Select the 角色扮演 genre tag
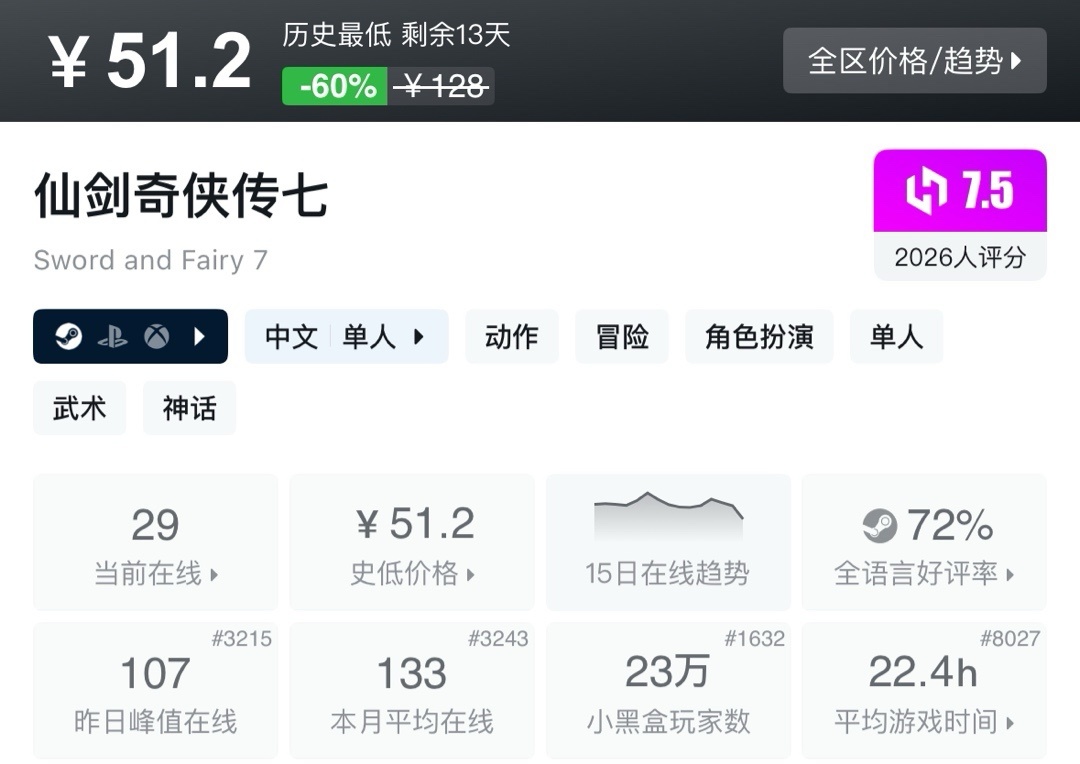 tap(759, 336)
